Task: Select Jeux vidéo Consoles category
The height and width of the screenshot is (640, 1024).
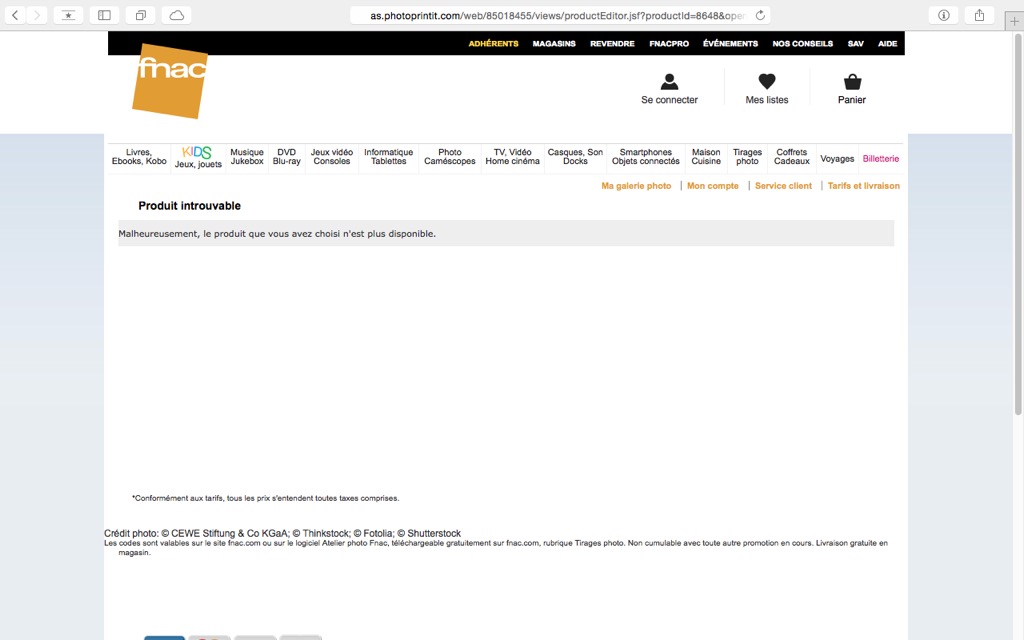Action: (x=332, y=157)
